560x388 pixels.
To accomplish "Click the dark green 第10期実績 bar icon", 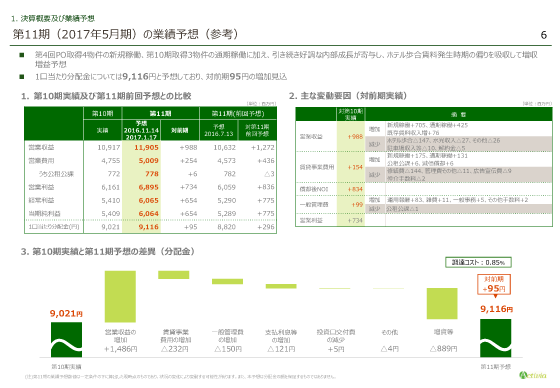I will [66, 339].
